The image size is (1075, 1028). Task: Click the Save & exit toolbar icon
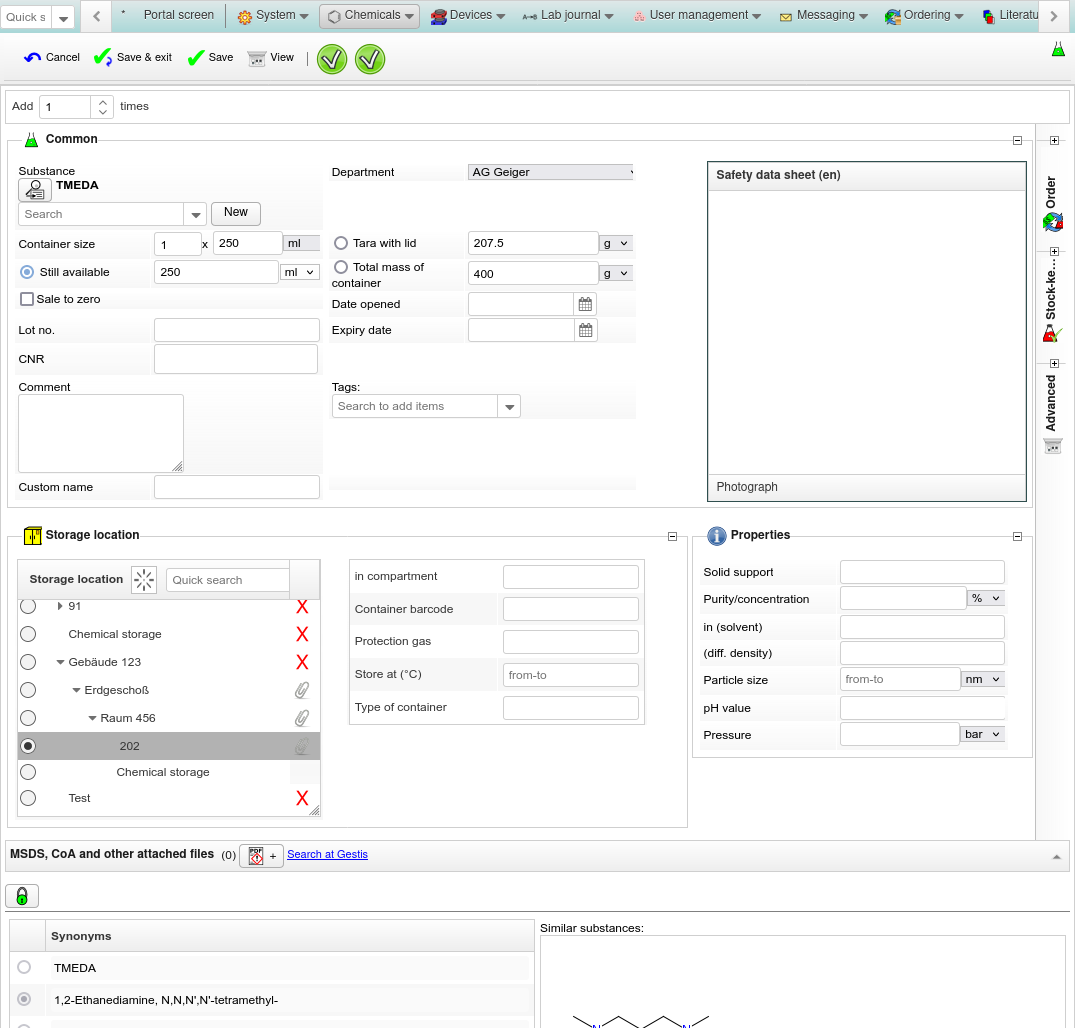pyautogui.click(x=103, y=58)
